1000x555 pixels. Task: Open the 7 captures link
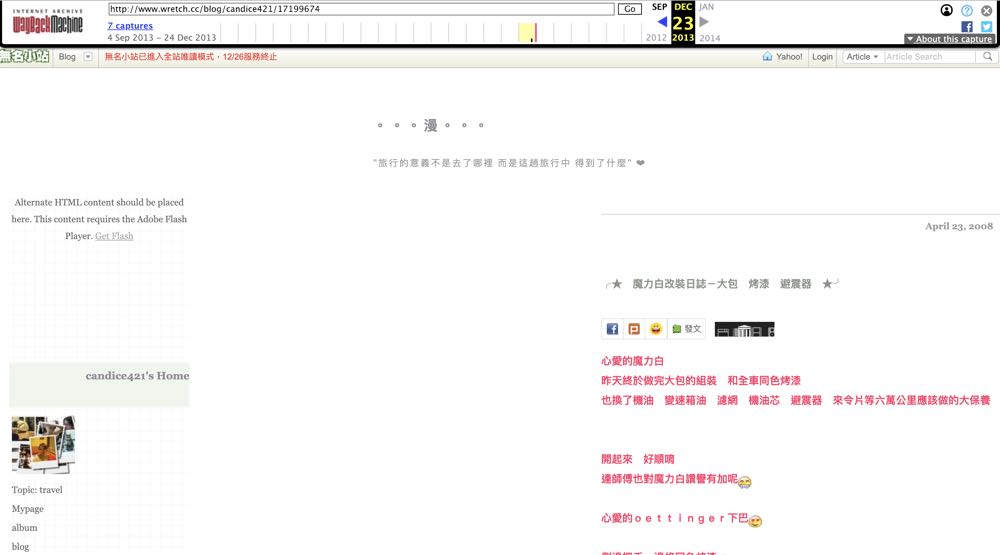point(130,26)
